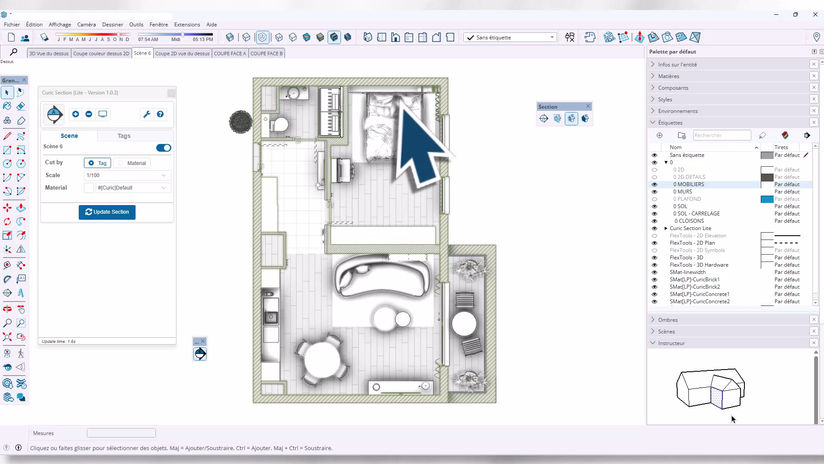
Task: Open tag details arrow icon
Action: coord(807,135)
